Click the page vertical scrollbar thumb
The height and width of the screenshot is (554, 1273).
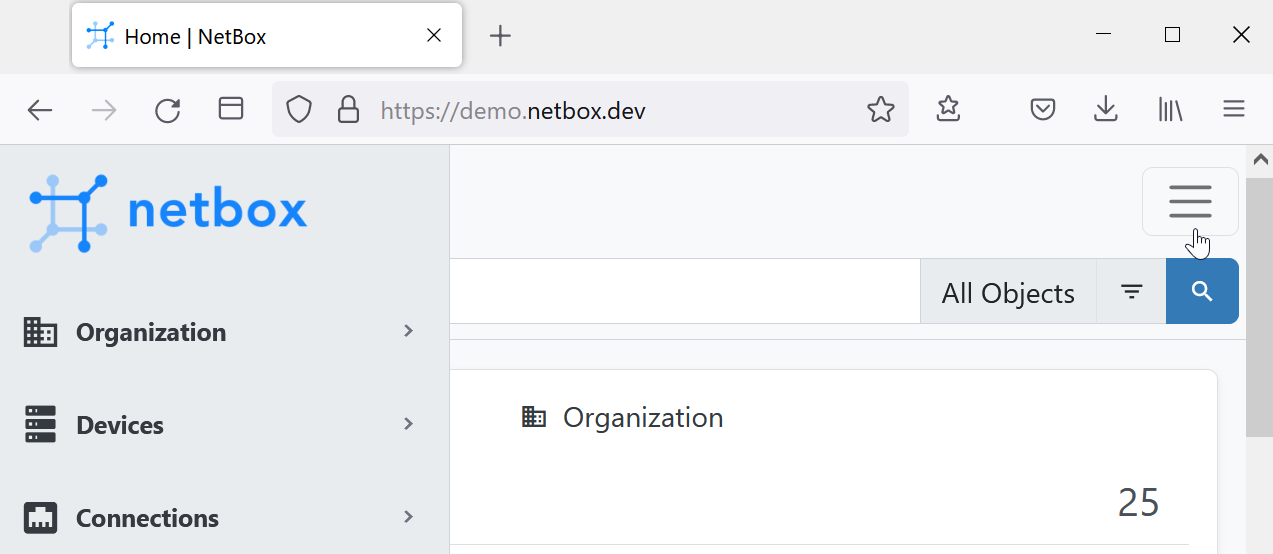coord(1259,307)
